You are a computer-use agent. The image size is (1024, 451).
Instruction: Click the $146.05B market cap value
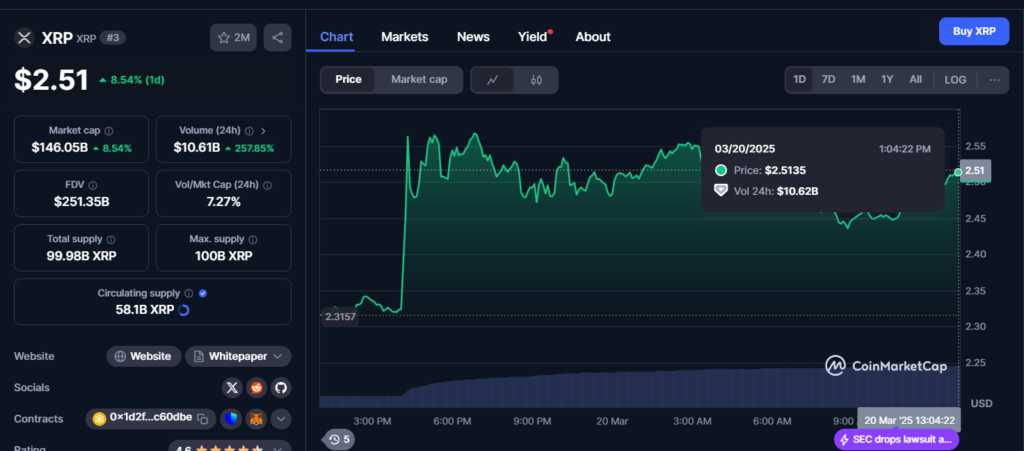59,148
